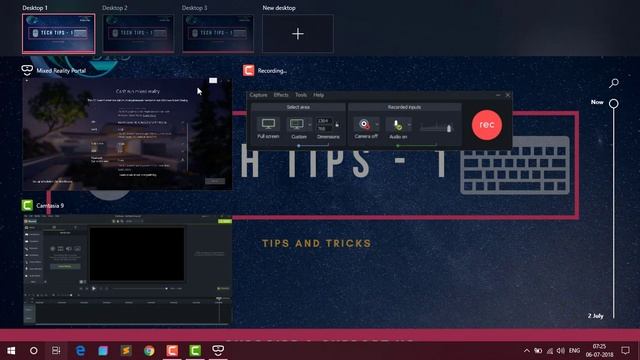Toggle the Audio on button
Viewport: 640px width, 360px height.
point(398,128)
